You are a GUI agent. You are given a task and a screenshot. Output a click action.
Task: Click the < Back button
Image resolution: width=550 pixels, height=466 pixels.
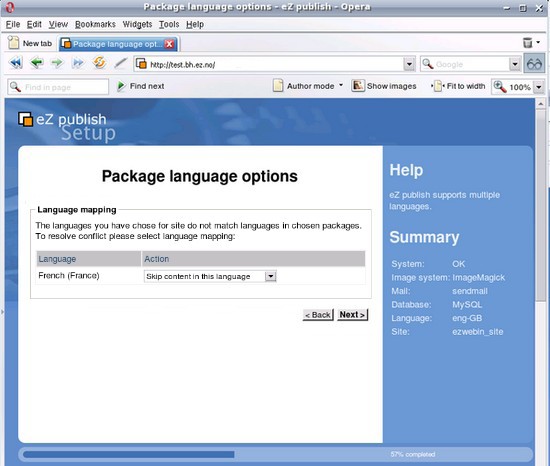(318, 315)
